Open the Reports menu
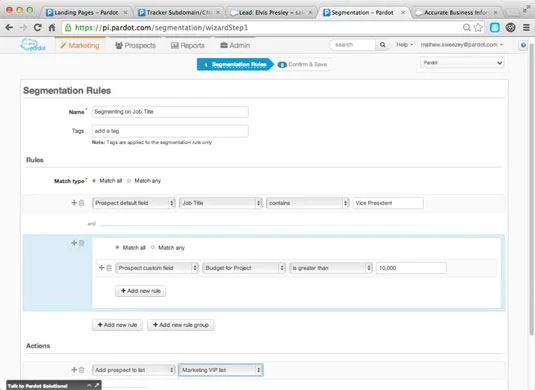Image resolution: width=535 pixels, height=390 pixels. (188, 45)
